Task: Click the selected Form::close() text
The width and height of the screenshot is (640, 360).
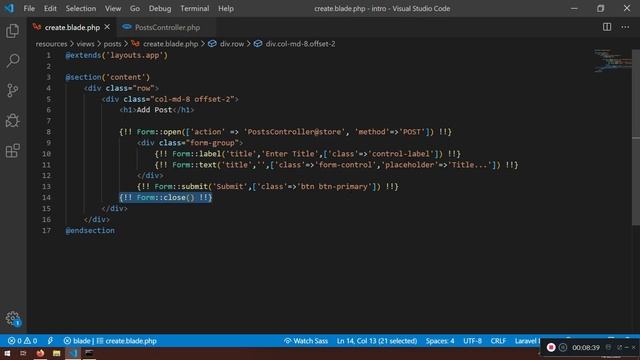Action: coord(165,198)
